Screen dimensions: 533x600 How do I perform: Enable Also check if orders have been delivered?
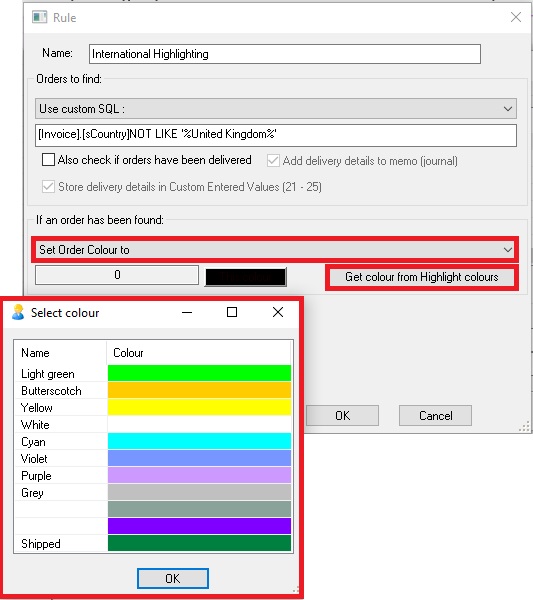pyautogui.click(x=48, y=160)
